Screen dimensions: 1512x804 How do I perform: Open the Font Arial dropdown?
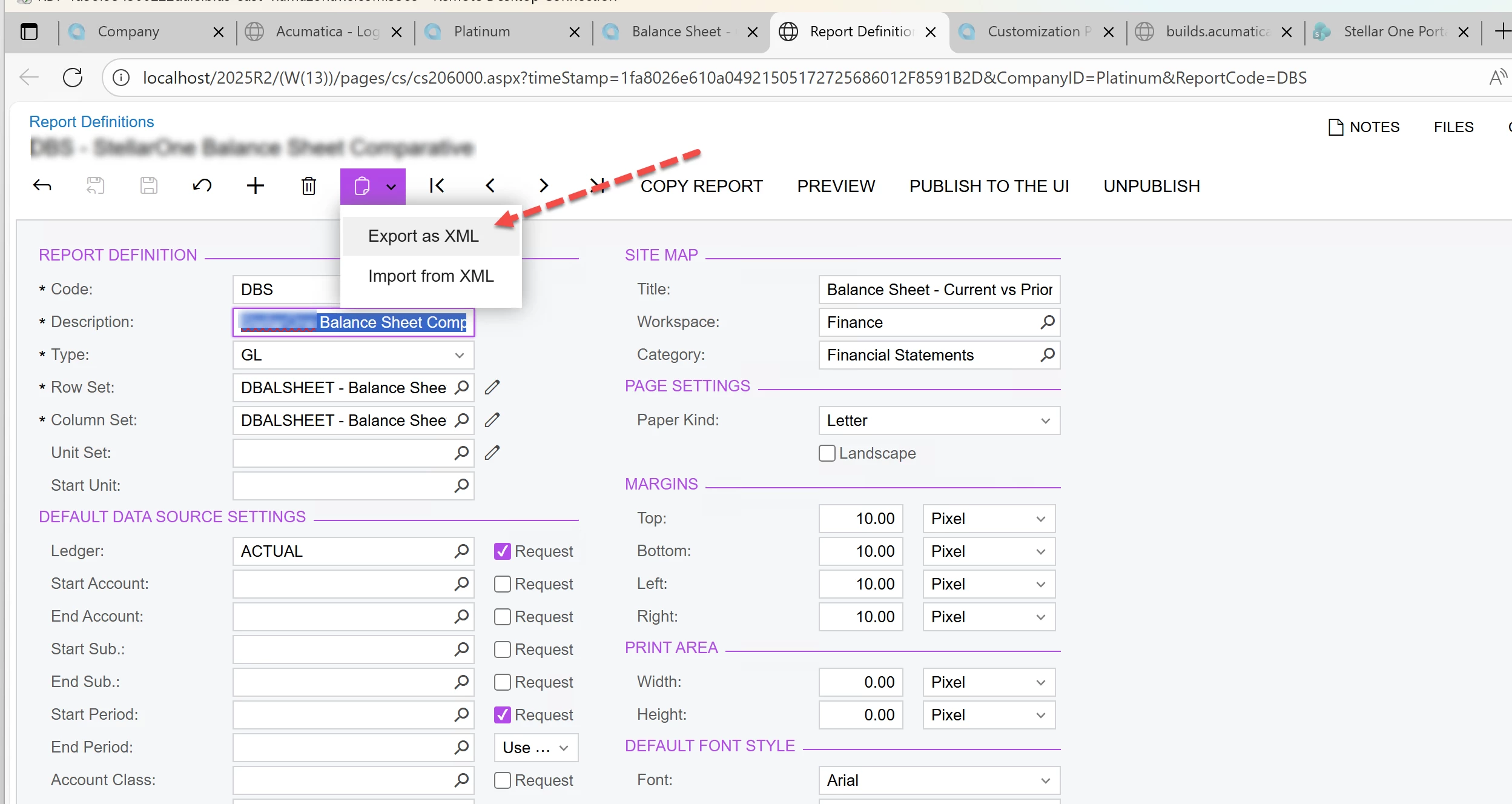pos(1045,780)
